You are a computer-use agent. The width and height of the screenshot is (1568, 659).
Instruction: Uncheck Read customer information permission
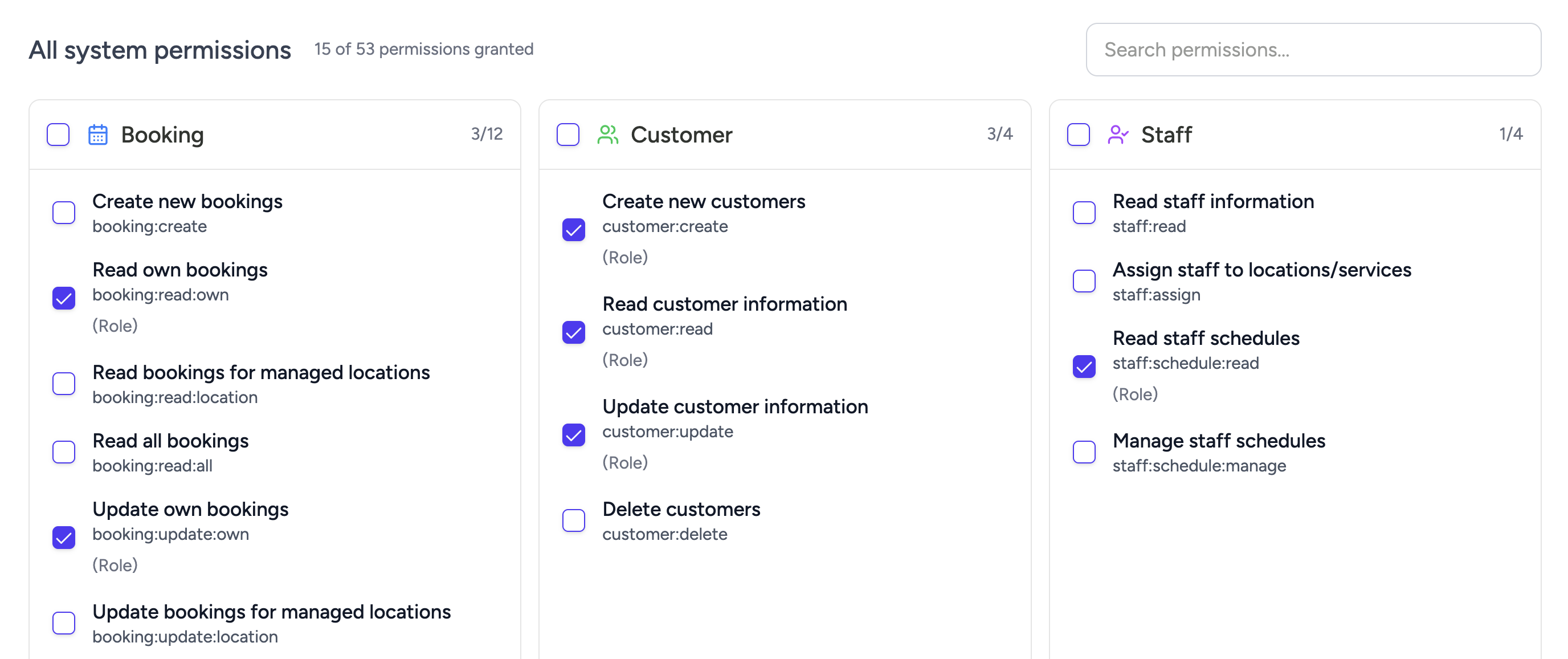click(573, 332)
